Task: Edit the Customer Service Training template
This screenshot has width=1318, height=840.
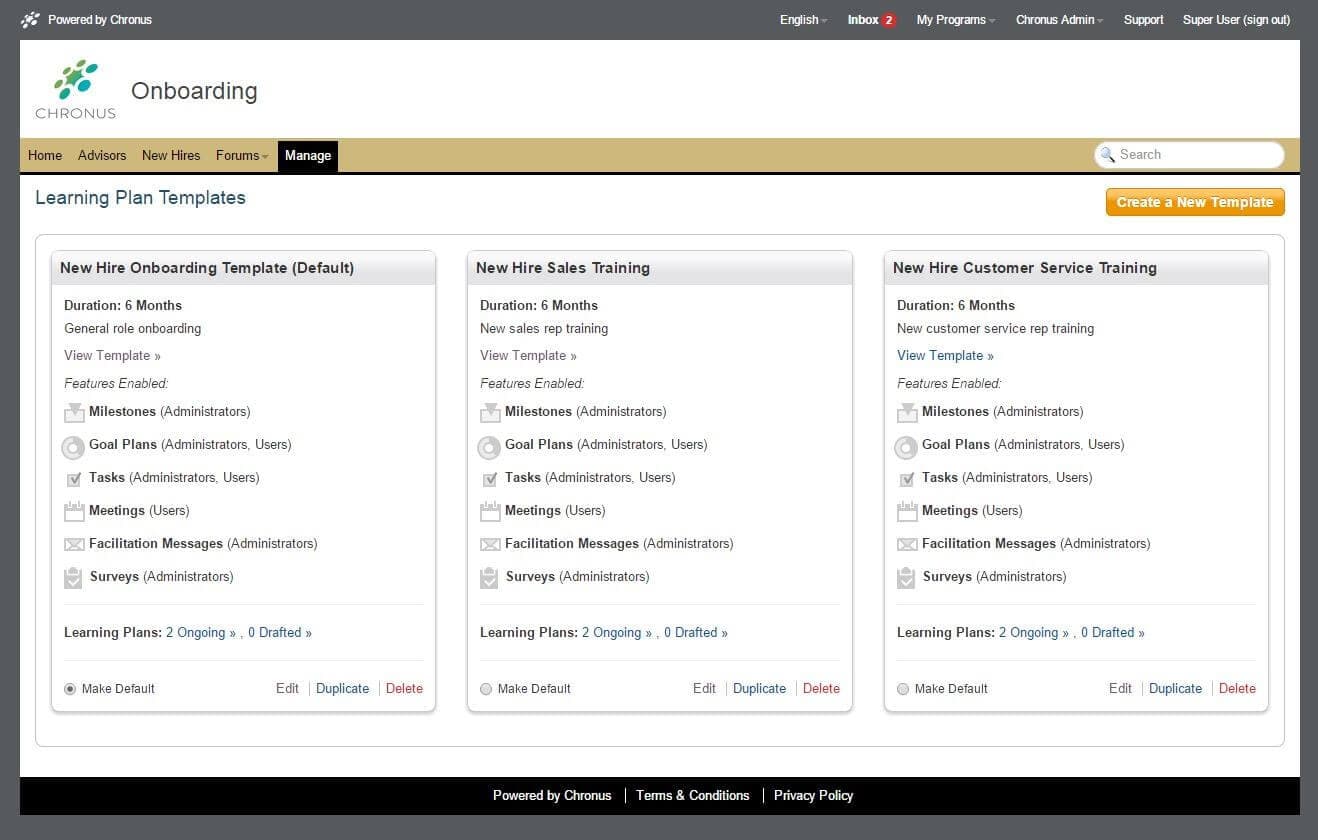Action: 1120,689
